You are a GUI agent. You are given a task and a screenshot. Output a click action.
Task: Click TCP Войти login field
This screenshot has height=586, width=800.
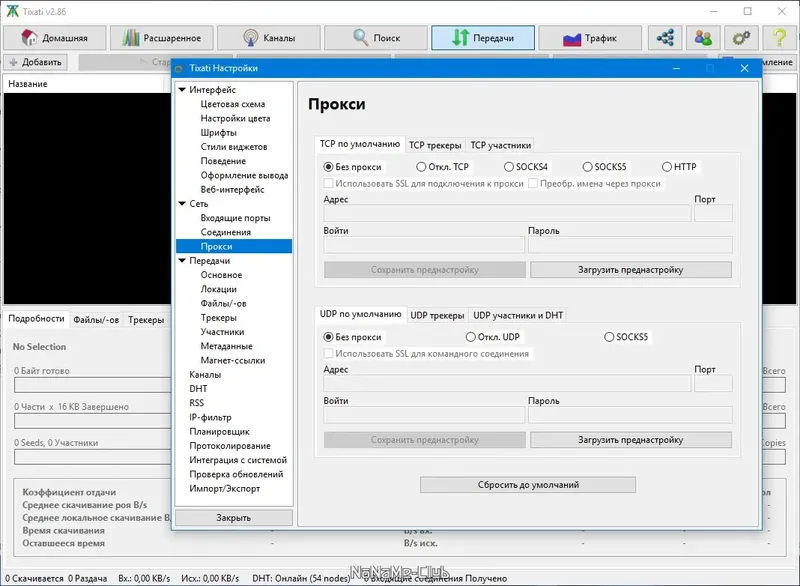click(424, 245)
